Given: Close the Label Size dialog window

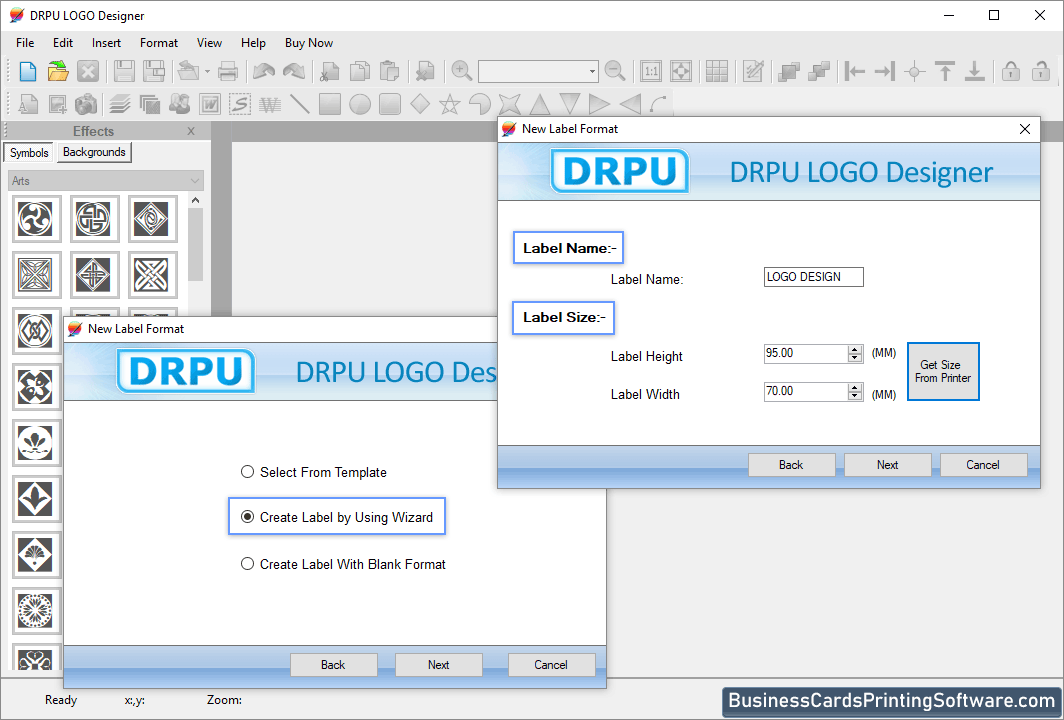Looking at the screenshot, I should pos(1025,129).
